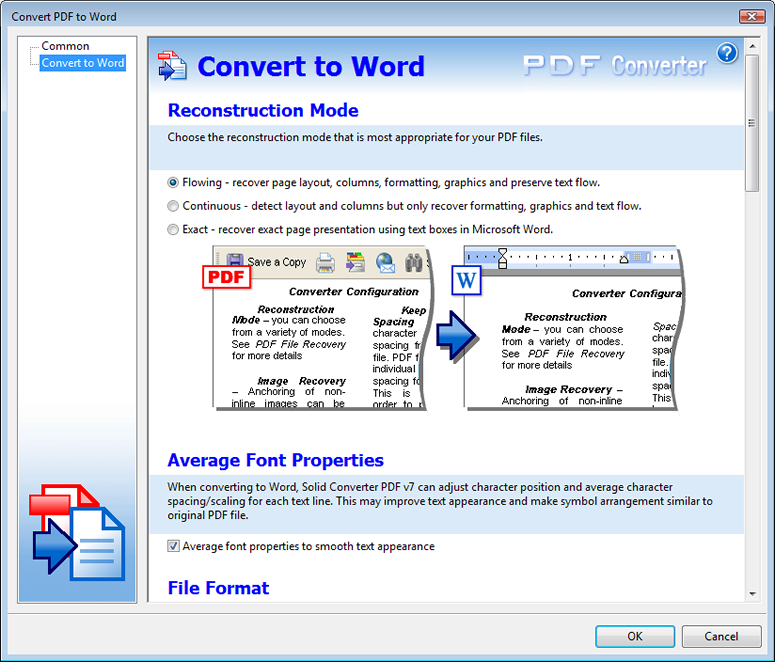Select the Continuous reconstruction mode

172,206
